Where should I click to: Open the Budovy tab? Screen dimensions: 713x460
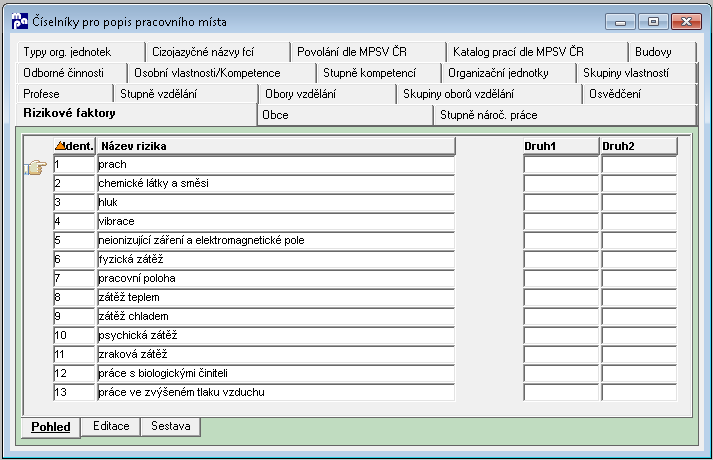[x=662, y=52]
